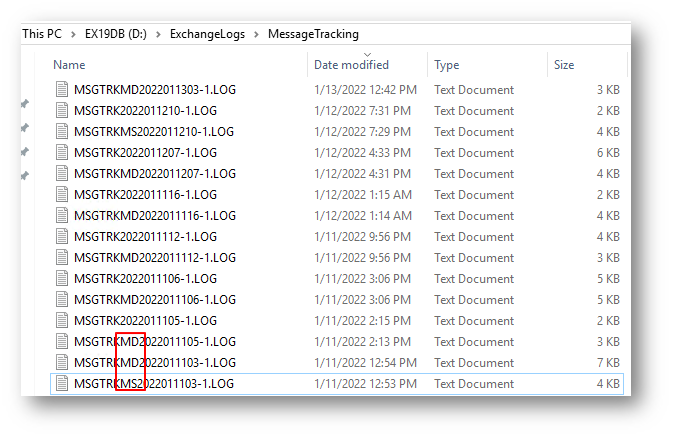Click the file icon for MSGTRKMD2022011106-1.LOG
This screenshot has width=673, height=438.
62,300
